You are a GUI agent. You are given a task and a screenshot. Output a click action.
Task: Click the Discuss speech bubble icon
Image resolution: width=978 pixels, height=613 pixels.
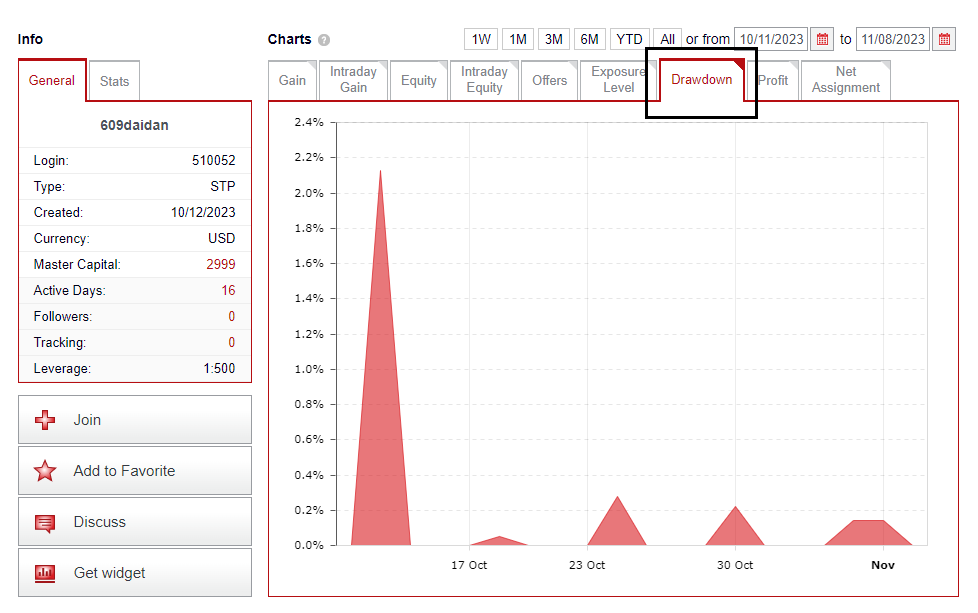pos(45,522)
